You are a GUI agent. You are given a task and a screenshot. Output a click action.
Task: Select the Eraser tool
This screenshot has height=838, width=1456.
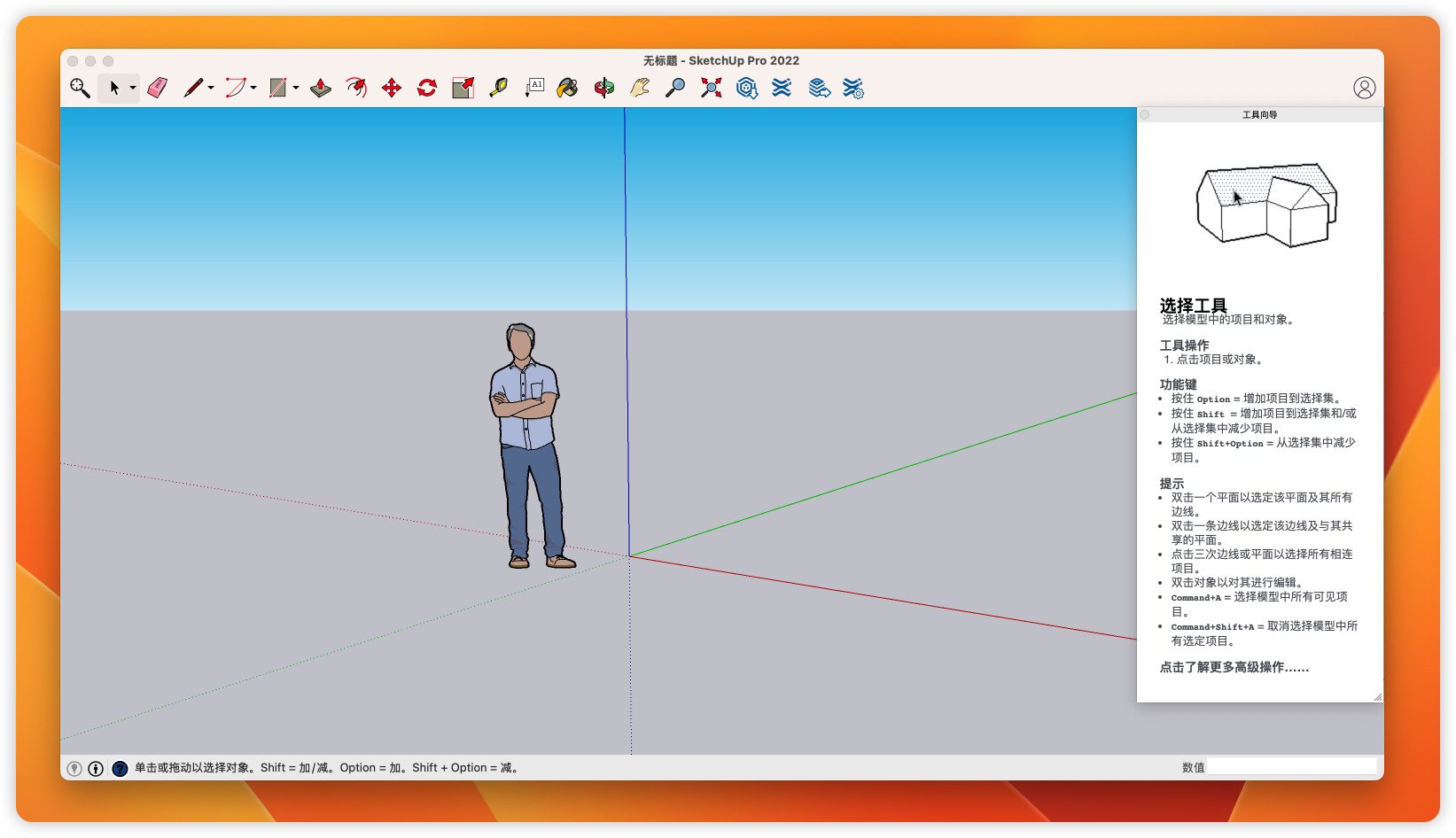coord(158,88)
